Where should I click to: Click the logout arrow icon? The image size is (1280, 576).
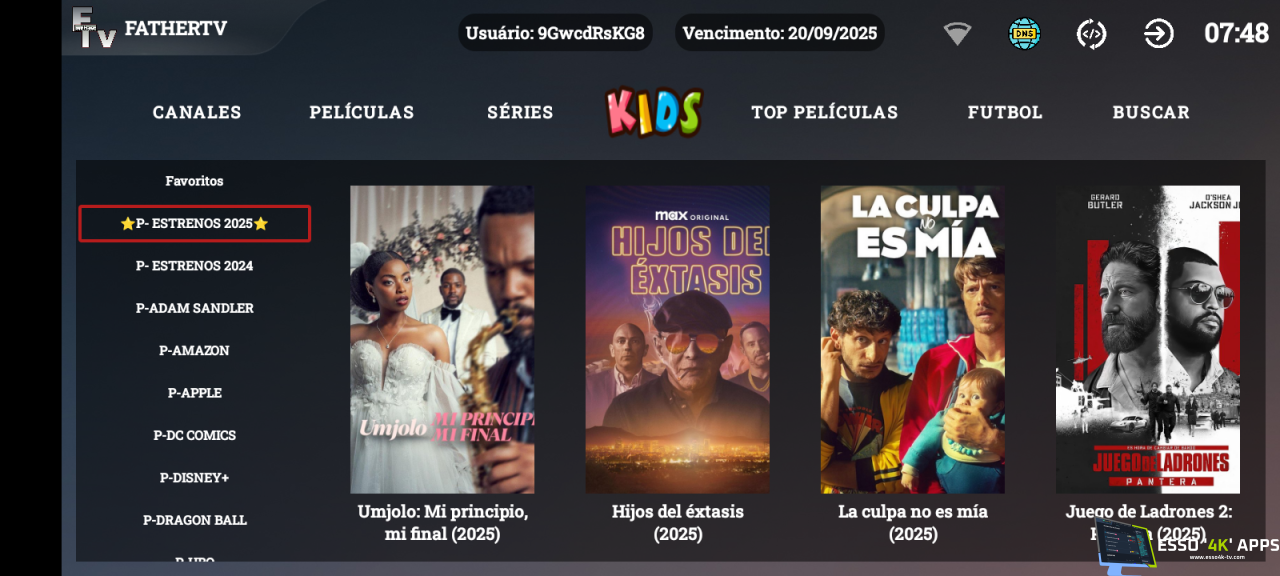point(1159,34)
